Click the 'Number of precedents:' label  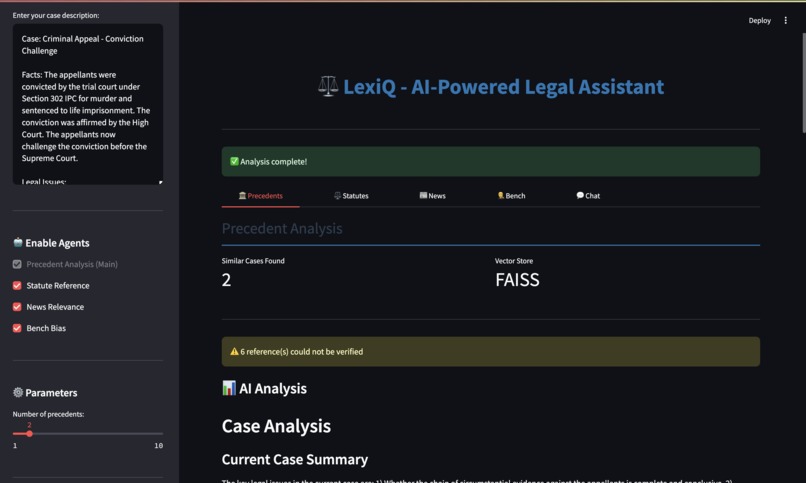pyautogui.click(x=48, y=414)
